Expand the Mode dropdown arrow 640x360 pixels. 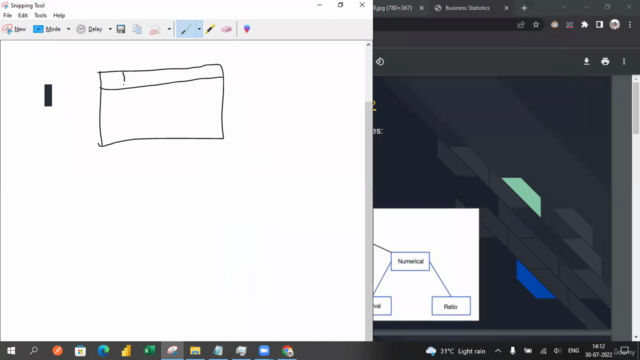pos(68,29)
